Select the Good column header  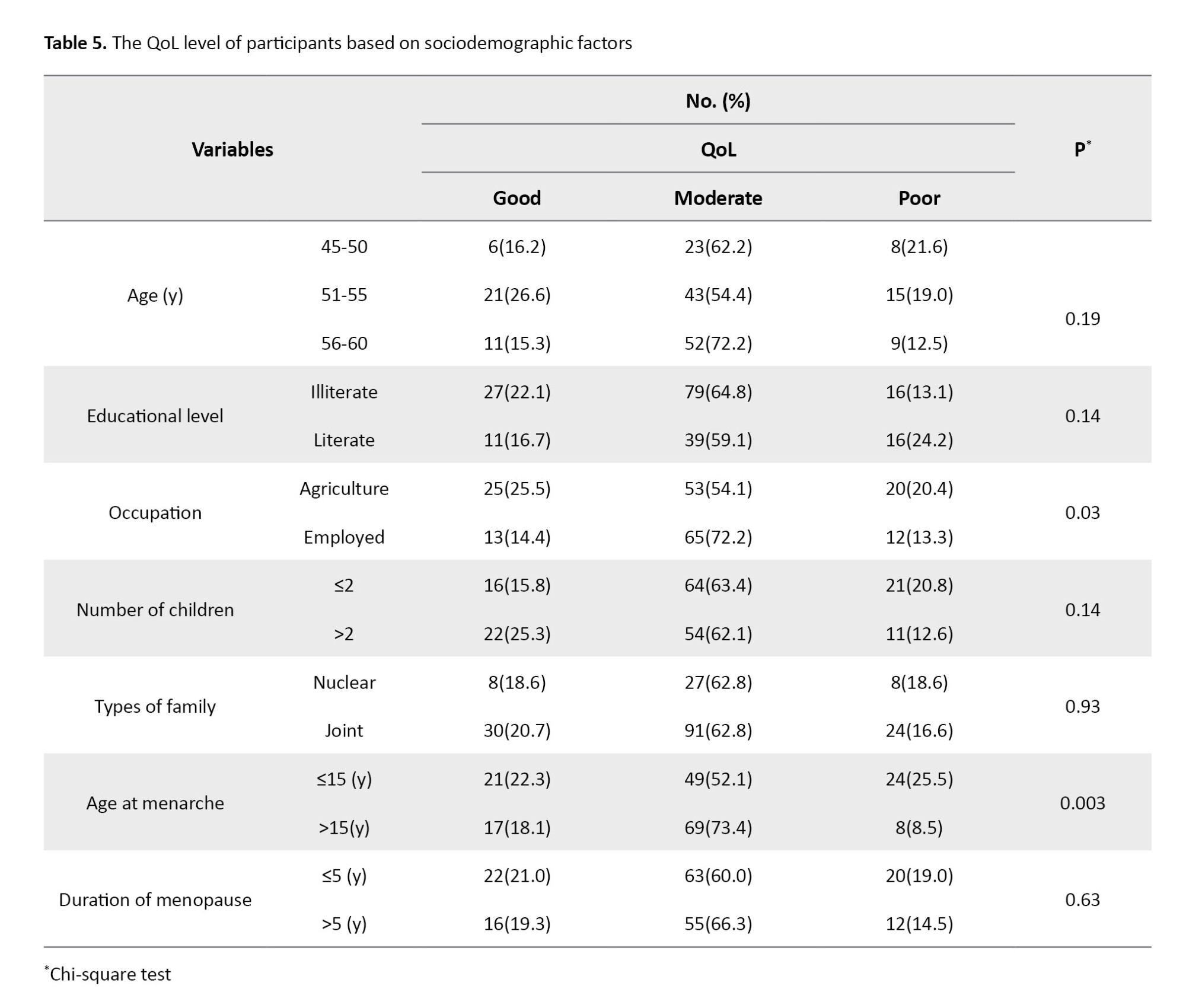(x=517, y=198)
